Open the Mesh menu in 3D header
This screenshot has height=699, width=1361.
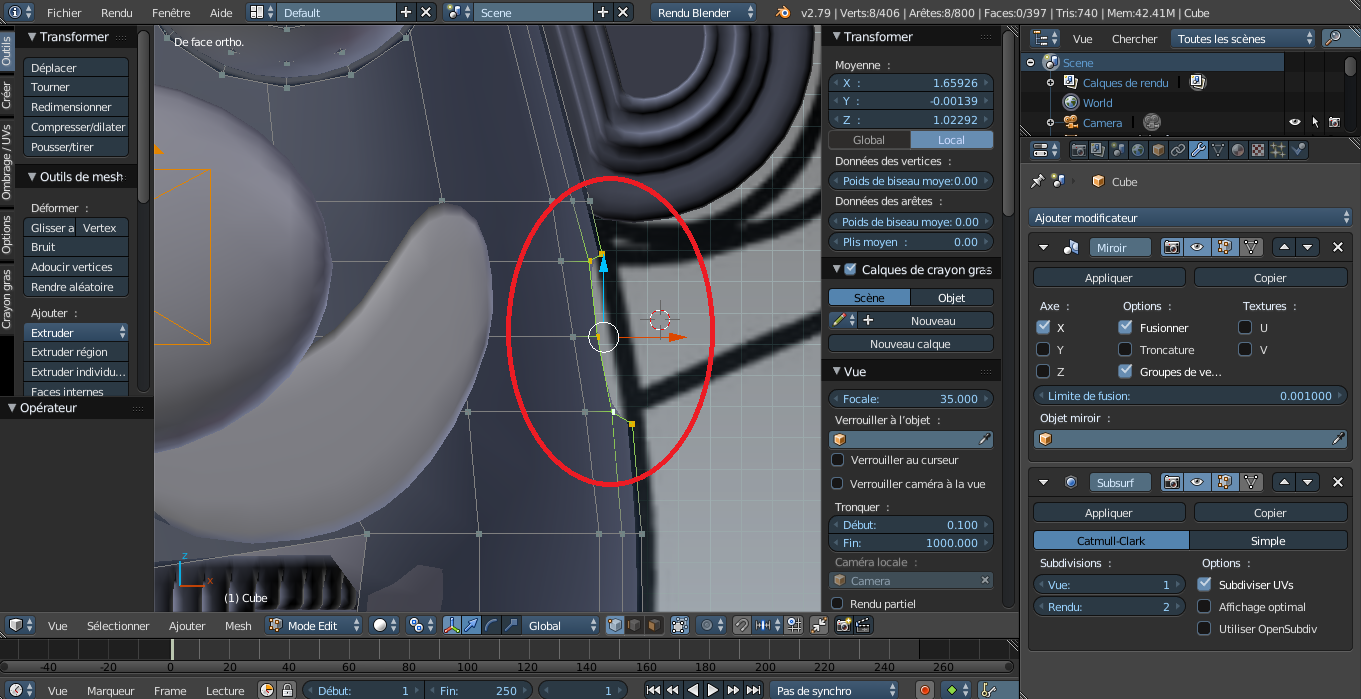pyautogui.click(x=238, y=625)
